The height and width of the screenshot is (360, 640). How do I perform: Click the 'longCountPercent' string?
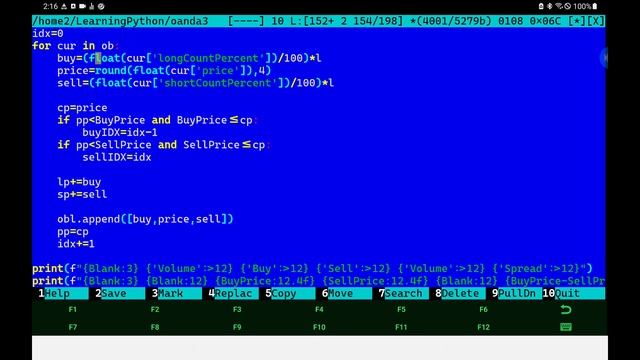point(208,58)
